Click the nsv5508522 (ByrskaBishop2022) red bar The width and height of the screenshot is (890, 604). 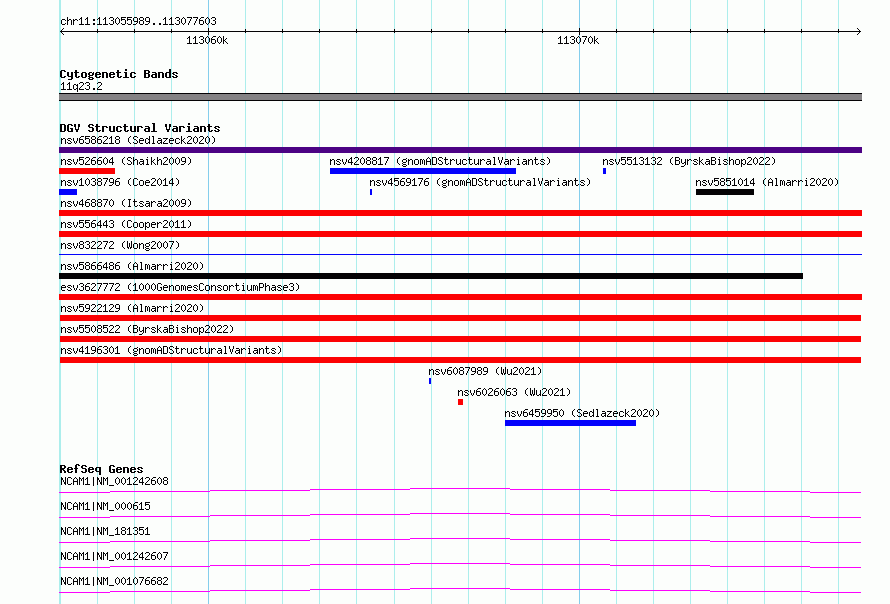[460, 339]
